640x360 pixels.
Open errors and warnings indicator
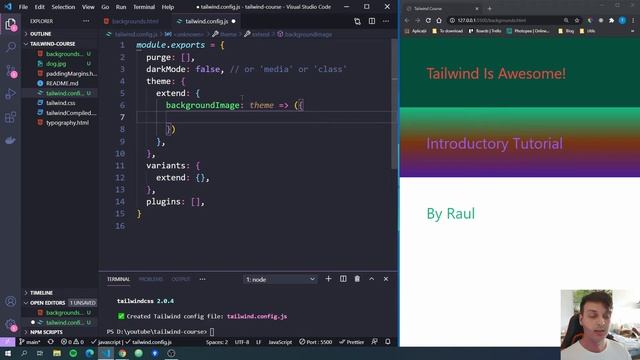(x=72, y=342)
